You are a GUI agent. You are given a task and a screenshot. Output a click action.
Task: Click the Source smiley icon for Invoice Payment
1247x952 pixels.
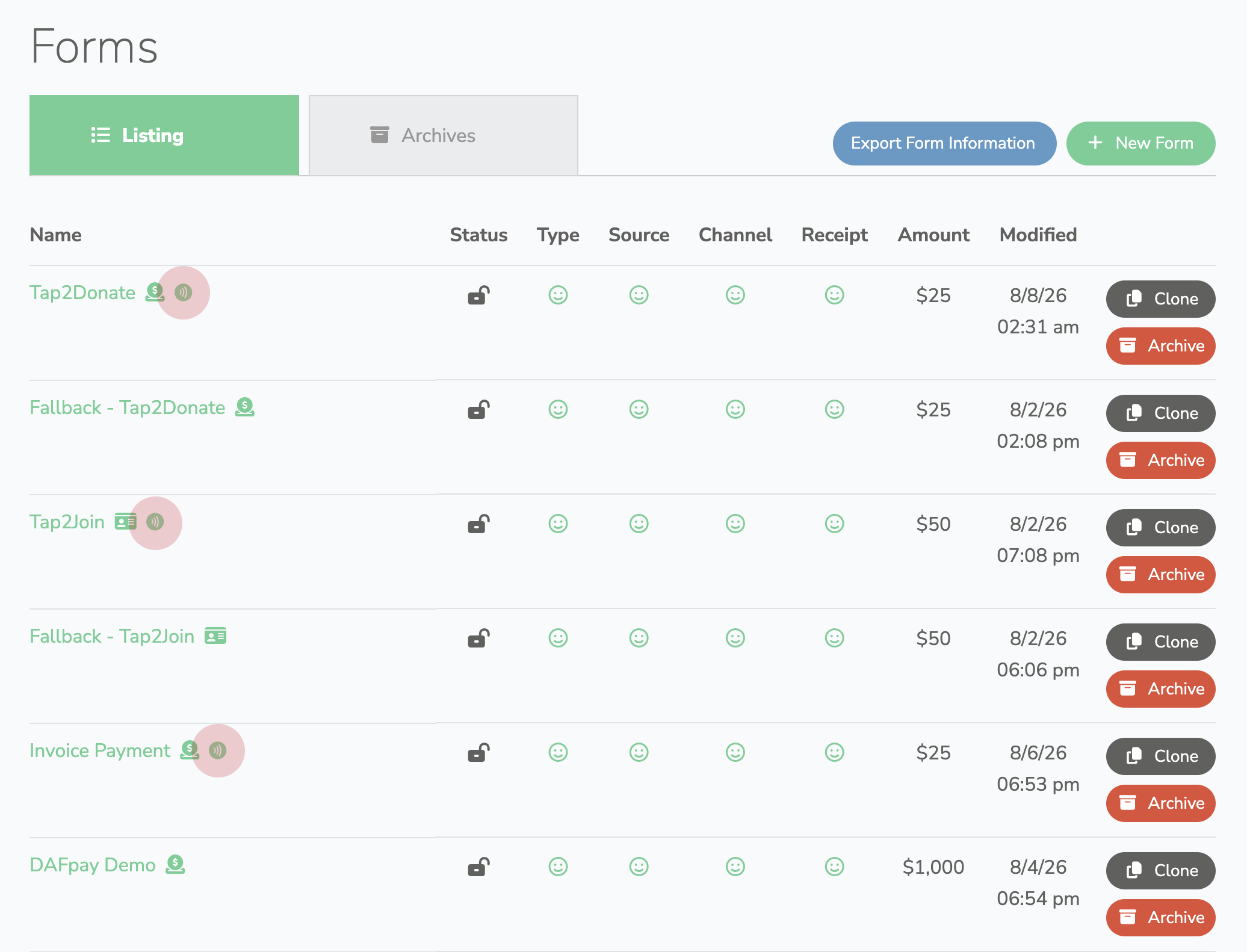click(x=639, y=752)
